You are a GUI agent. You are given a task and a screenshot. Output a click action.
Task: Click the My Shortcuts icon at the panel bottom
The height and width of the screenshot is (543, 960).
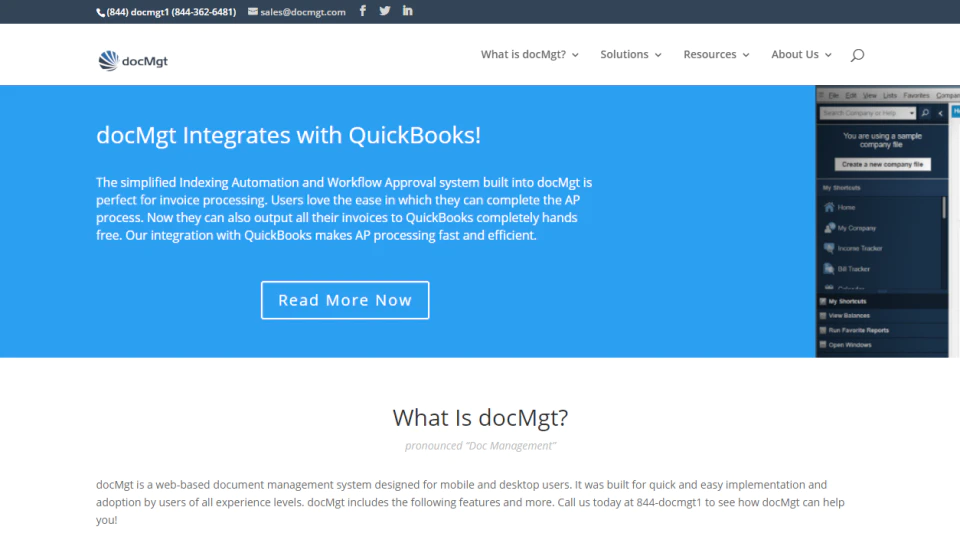tap(823, 301)
